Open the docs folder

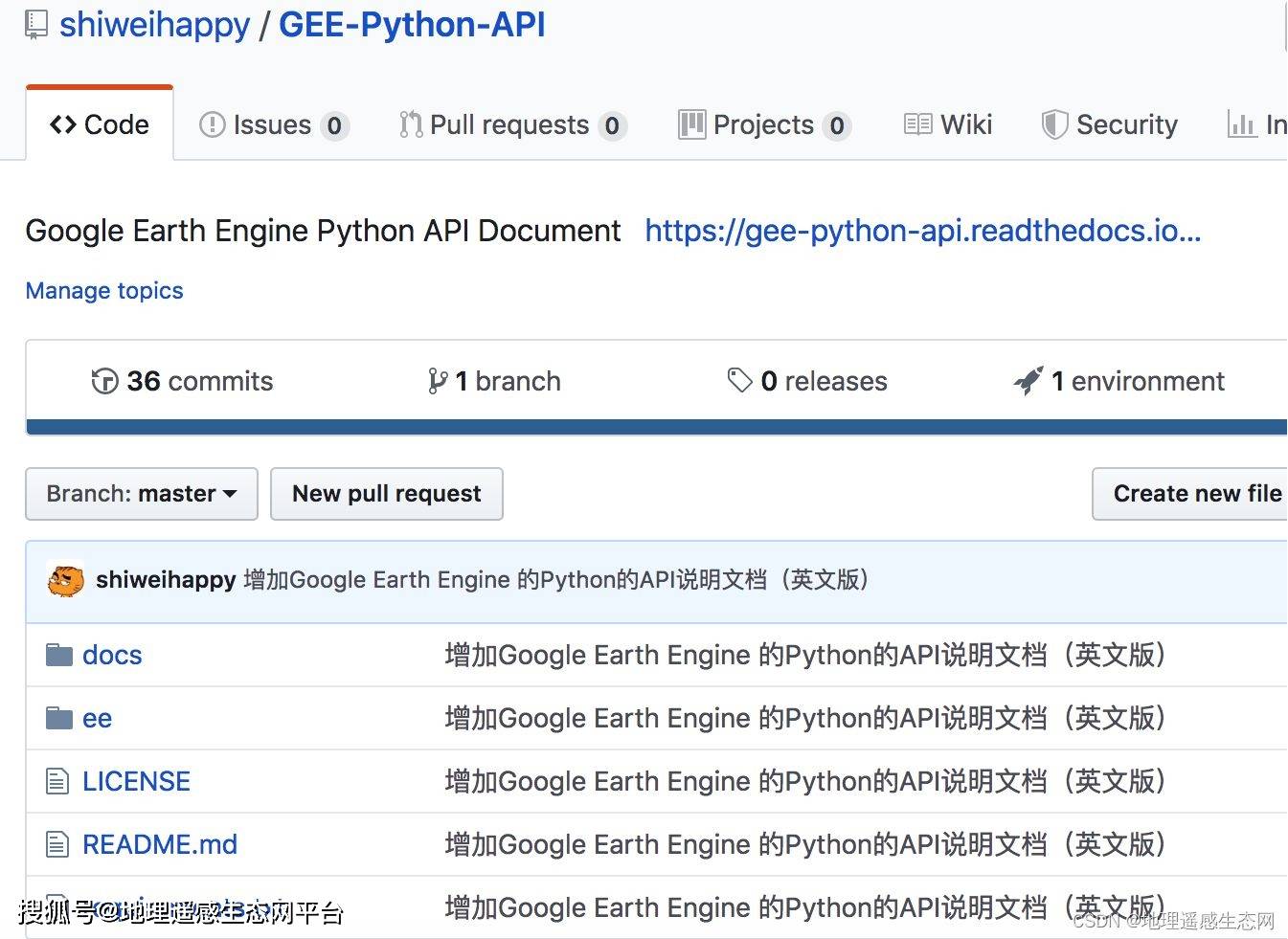pyautogui.click(x=112, y=655)
